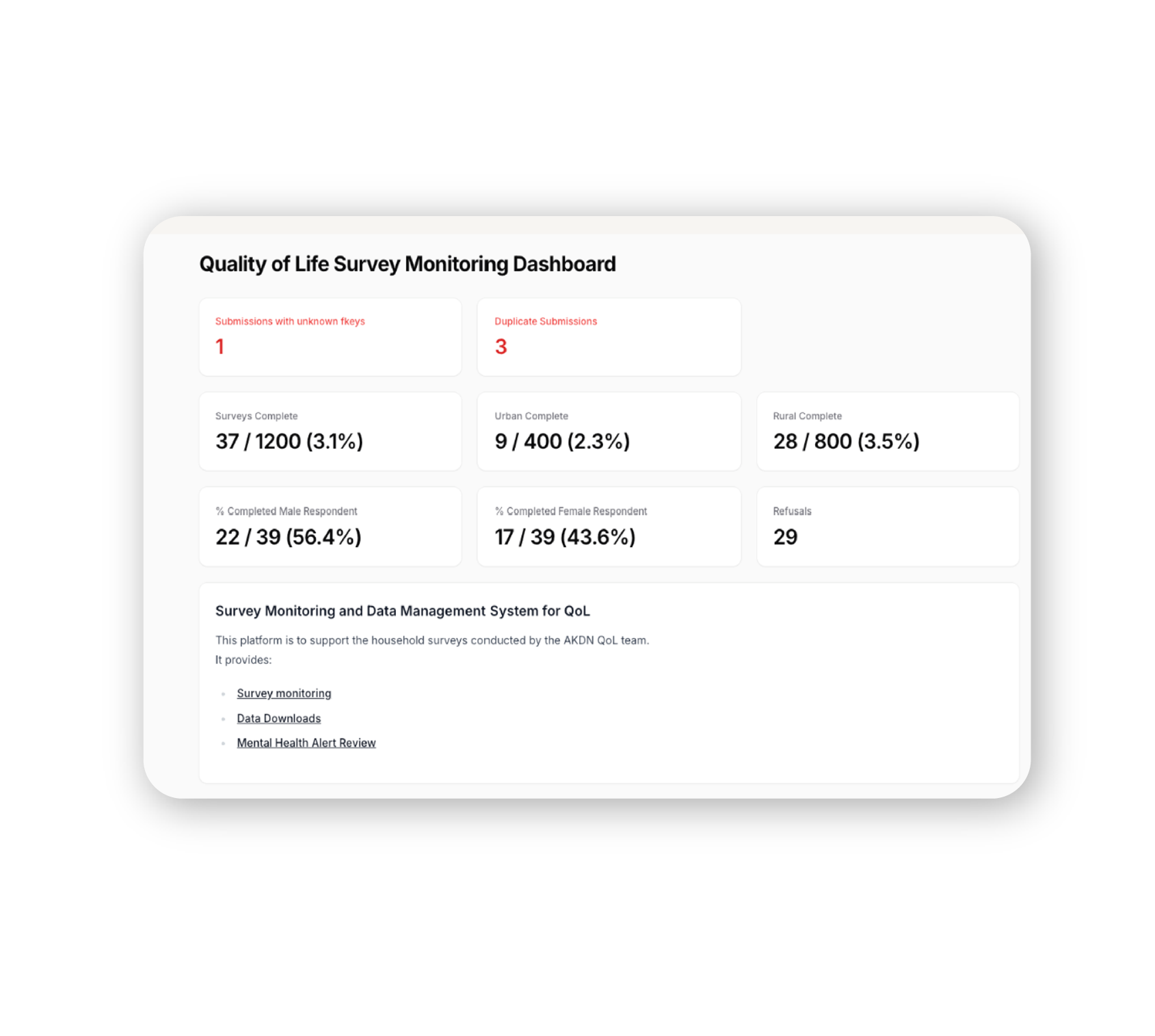
Task: Click the Submissions with unknown fkeys label
Action: tap(290, 321)
